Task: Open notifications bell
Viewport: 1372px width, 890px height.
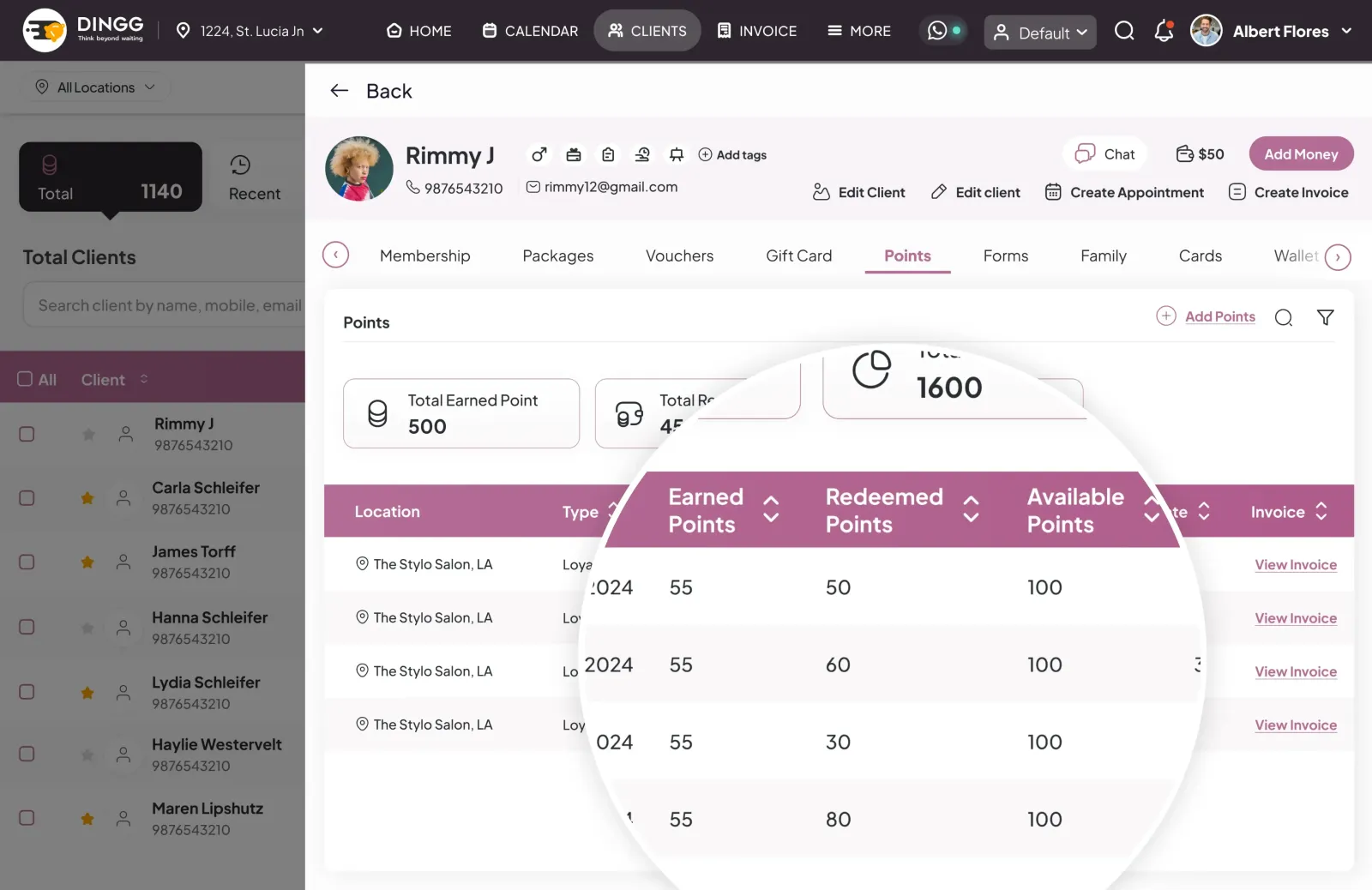Action: 1164,32
